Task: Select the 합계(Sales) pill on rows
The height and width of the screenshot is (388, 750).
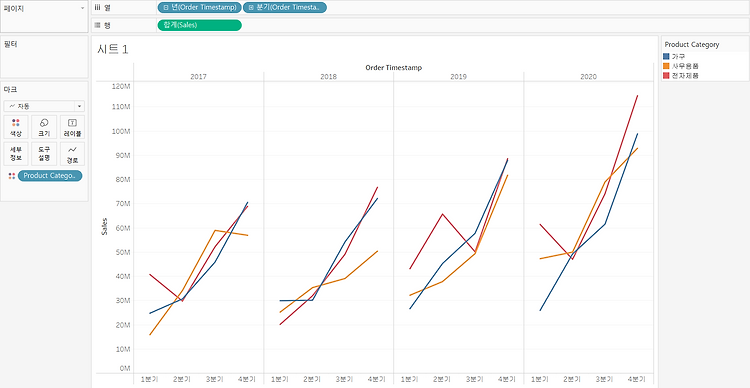Action: (199, 25)
